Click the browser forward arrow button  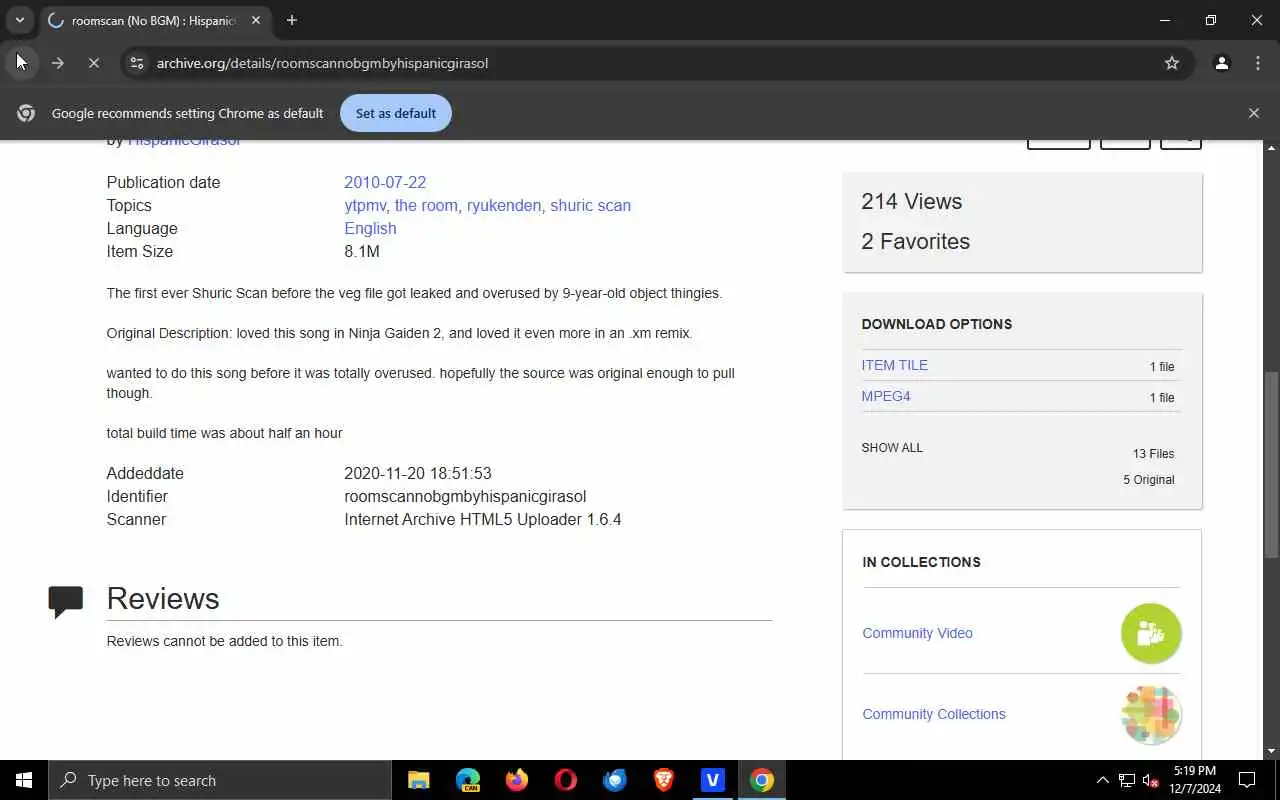coord(58,63)
